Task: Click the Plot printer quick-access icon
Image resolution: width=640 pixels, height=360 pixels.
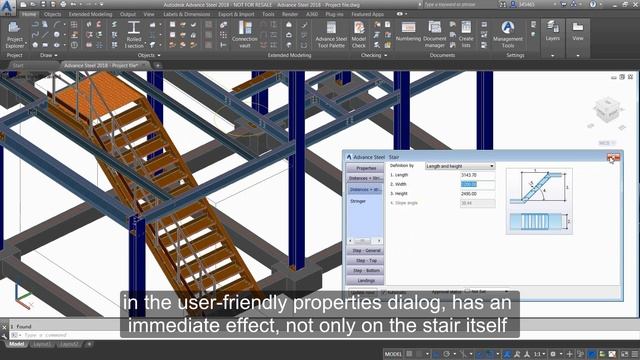Action: (63, 4)
